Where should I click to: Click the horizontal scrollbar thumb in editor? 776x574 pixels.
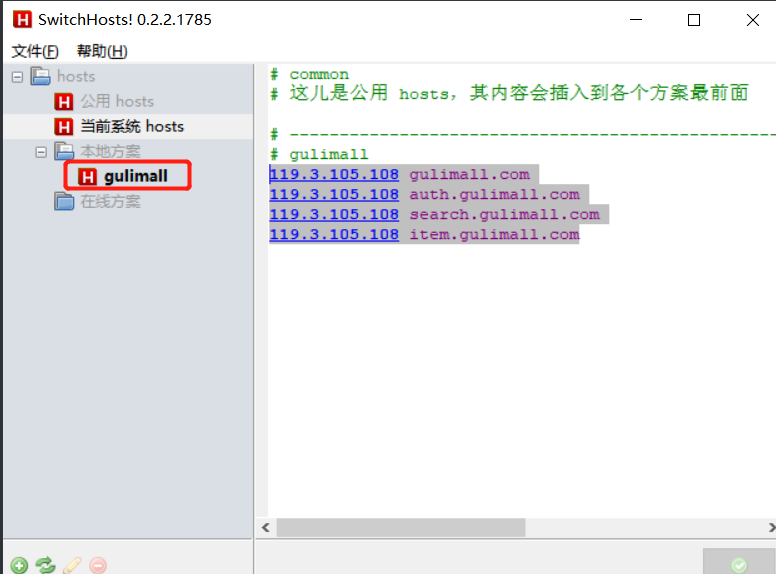pos(401,527)
